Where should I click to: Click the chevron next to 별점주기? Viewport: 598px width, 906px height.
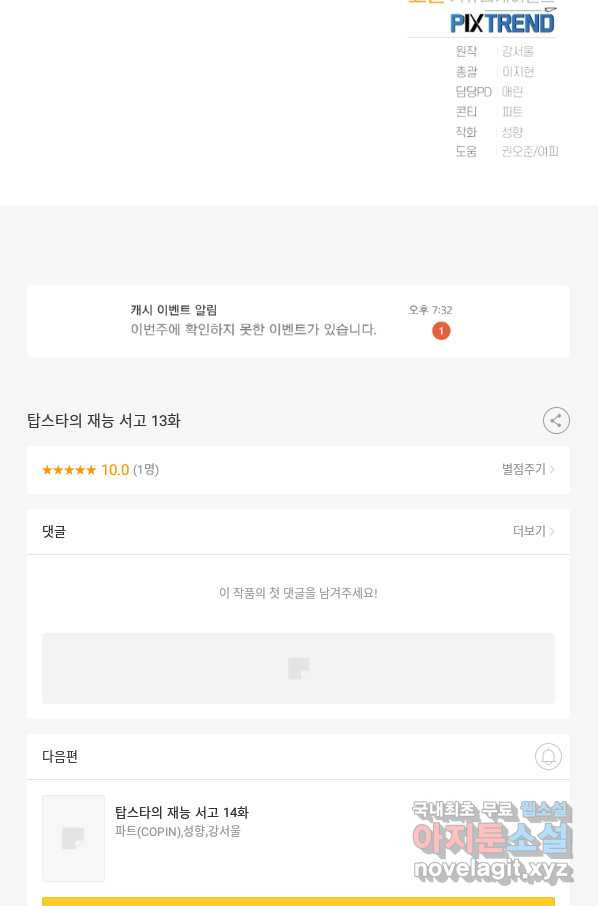point(552,469)
